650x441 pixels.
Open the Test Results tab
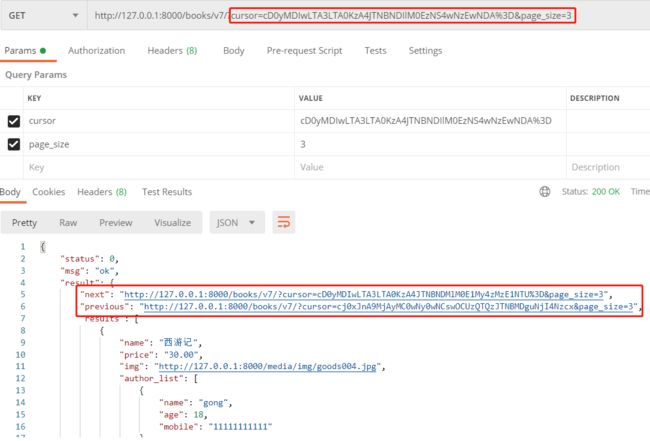167,192
